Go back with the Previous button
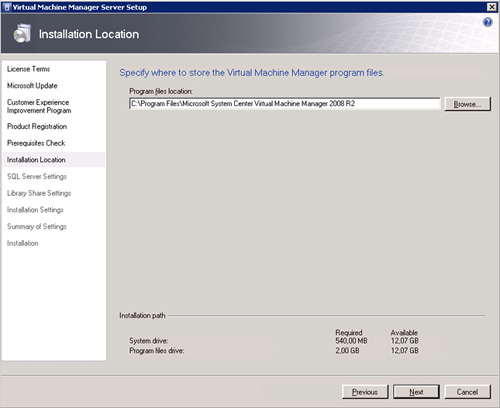500x408 pixels. click(365, 392)
